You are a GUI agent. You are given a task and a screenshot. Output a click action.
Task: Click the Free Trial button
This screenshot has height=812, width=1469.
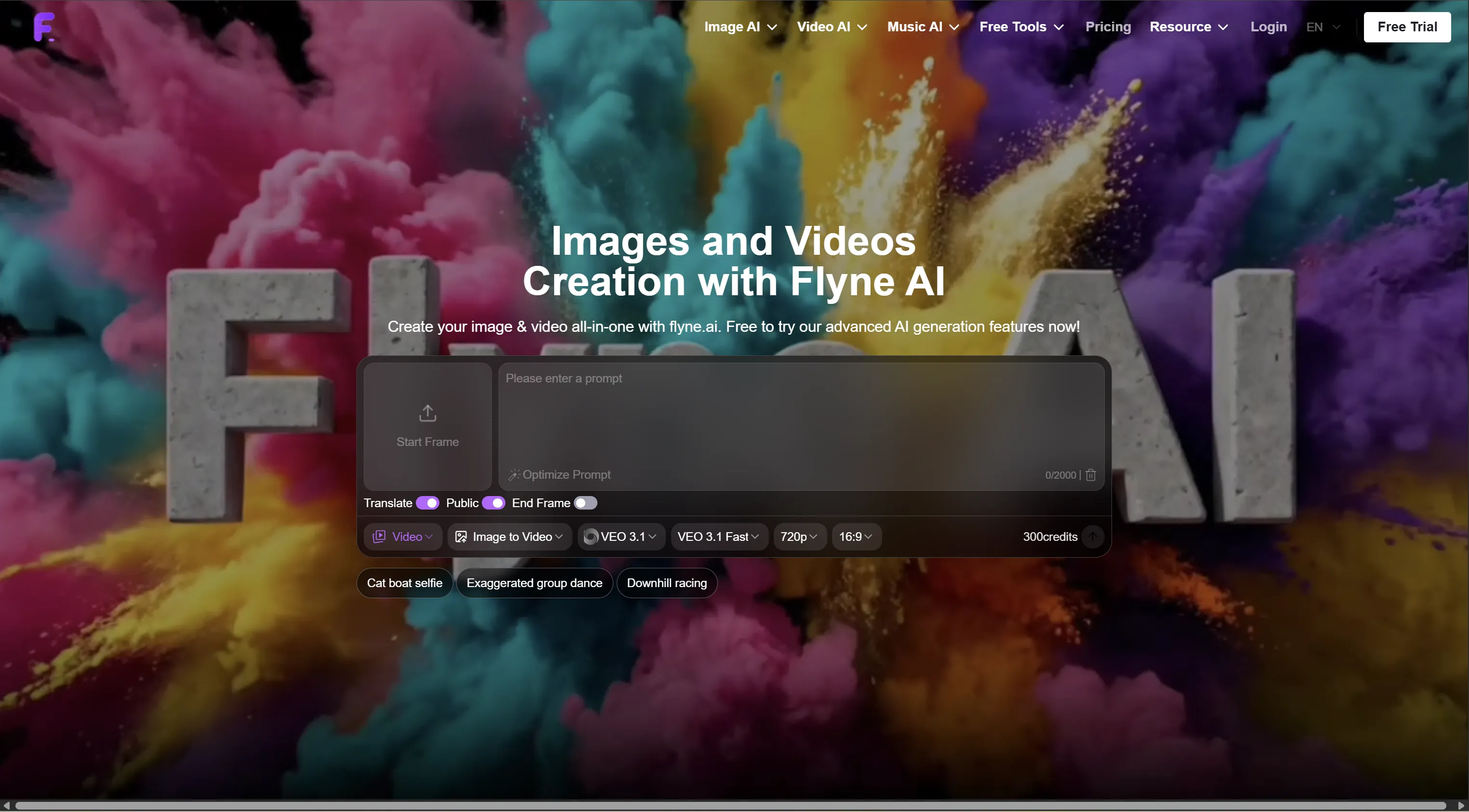click(x=1407, y=27)
